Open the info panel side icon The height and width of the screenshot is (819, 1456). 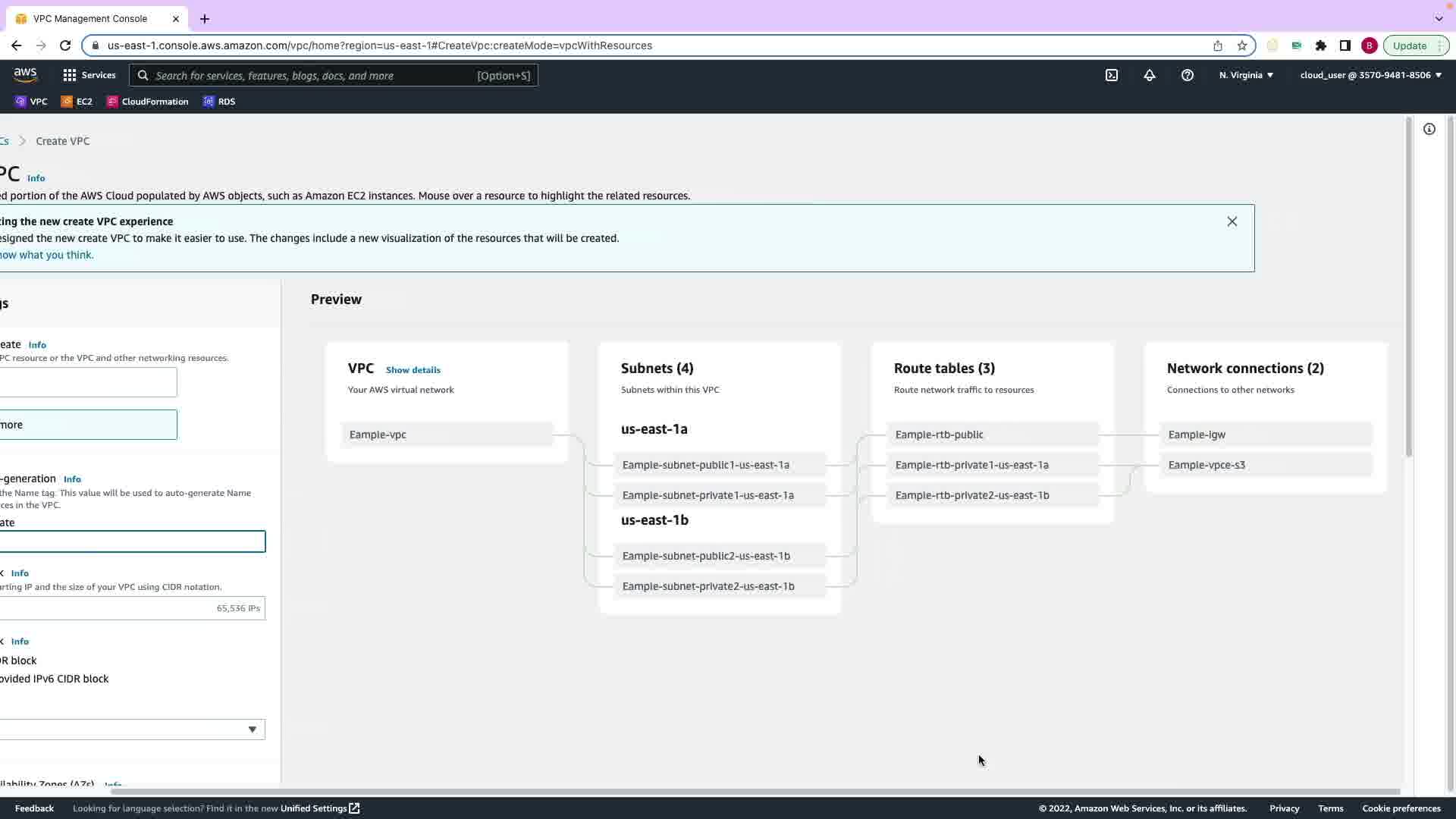tap(1429, 129)
